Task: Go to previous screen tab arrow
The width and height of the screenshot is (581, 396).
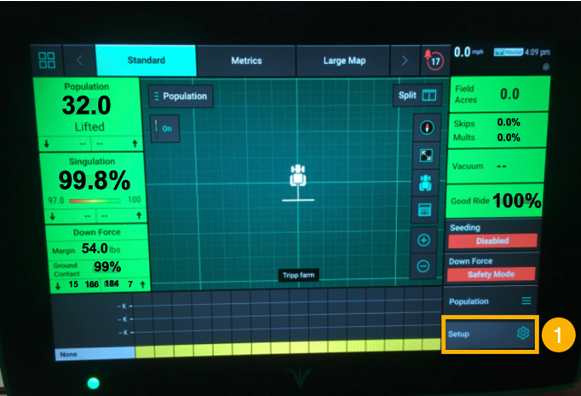Action: click(79, 60)
